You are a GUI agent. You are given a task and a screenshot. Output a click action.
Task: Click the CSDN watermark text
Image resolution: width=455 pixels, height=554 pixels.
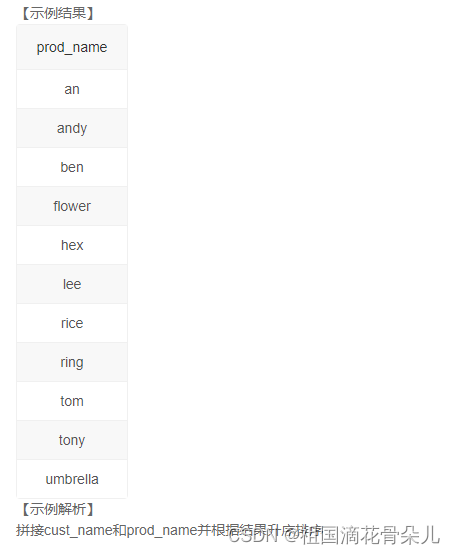point(253,536)
